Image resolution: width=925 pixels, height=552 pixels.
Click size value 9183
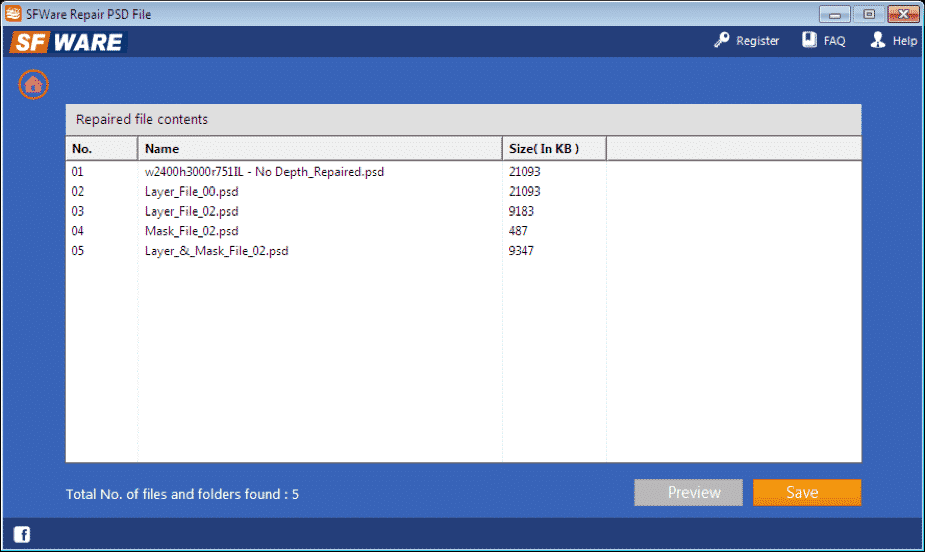521,211
